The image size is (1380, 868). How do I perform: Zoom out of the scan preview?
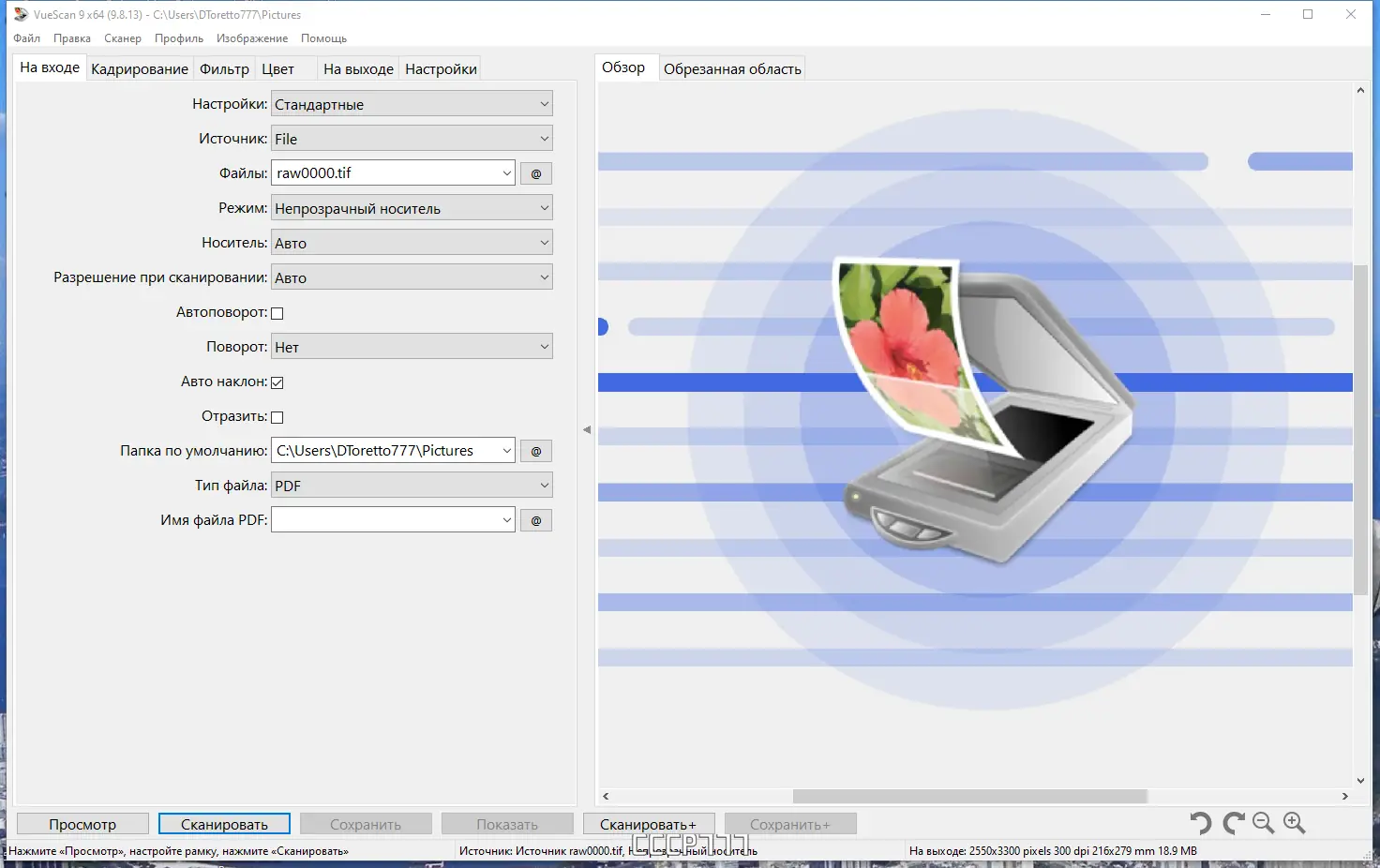(1263, 823)
